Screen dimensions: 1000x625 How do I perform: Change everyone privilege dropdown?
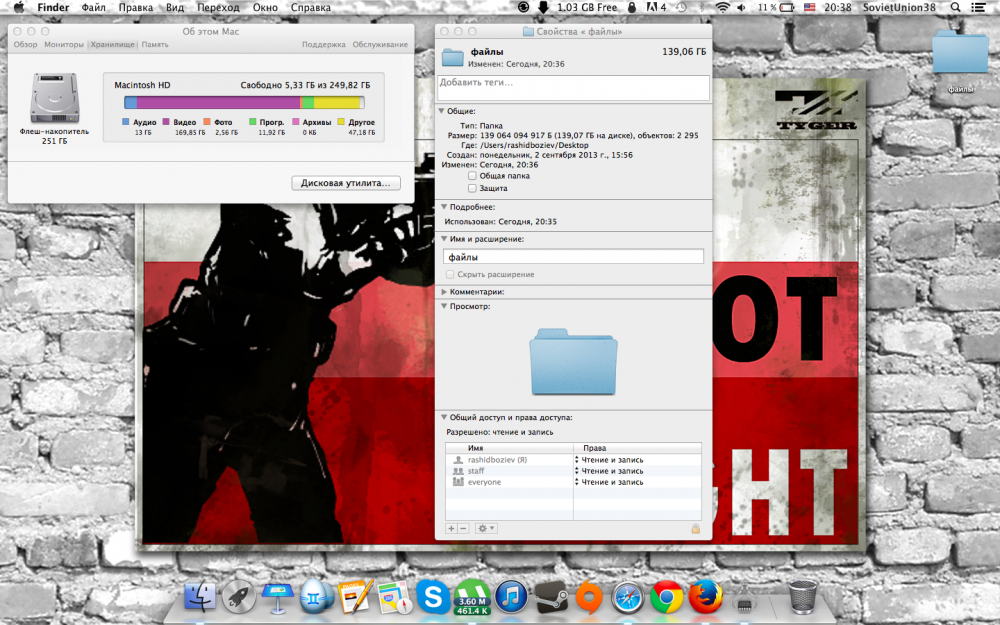coord(609,483)
